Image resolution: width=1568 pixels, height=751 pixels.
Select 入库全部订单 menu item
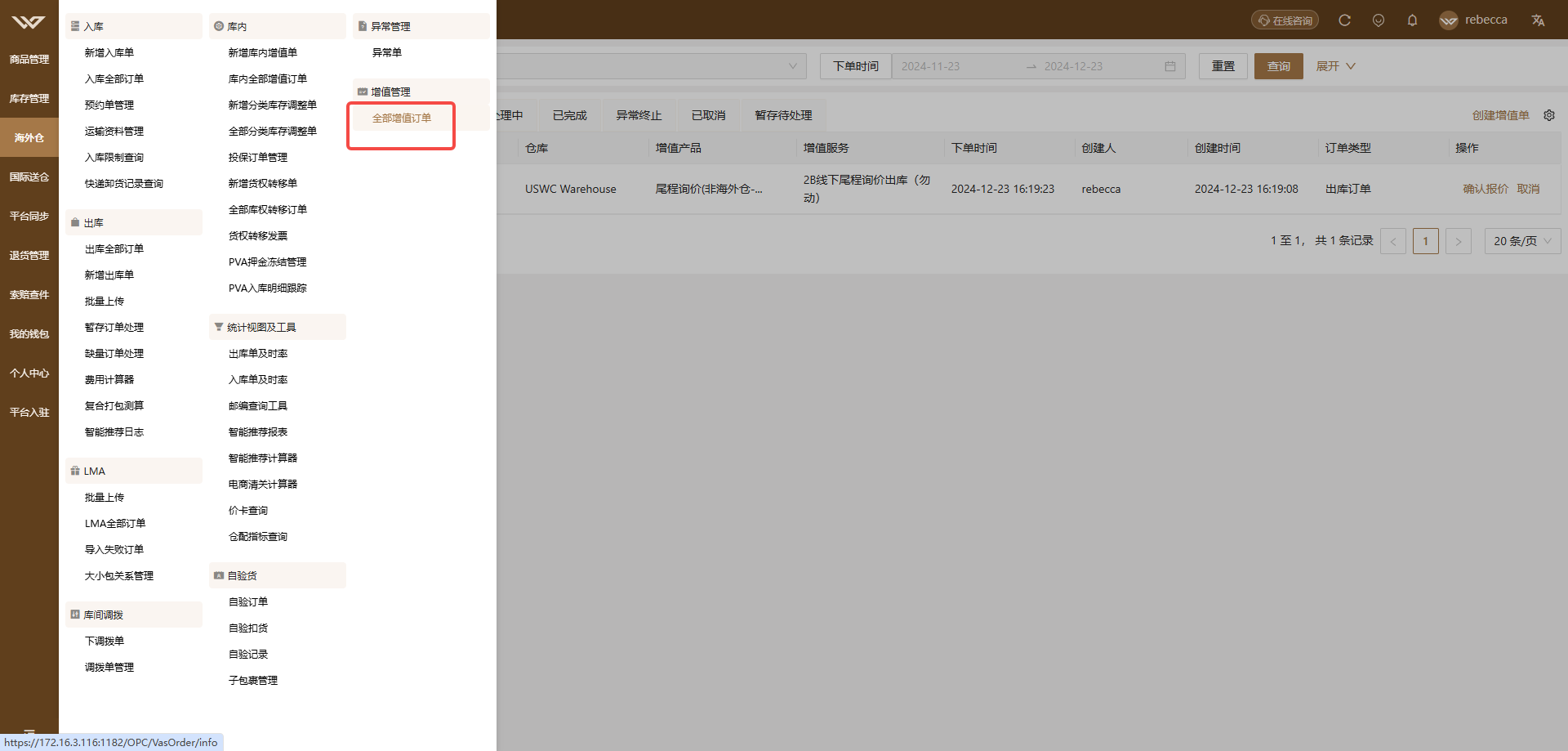114,78
